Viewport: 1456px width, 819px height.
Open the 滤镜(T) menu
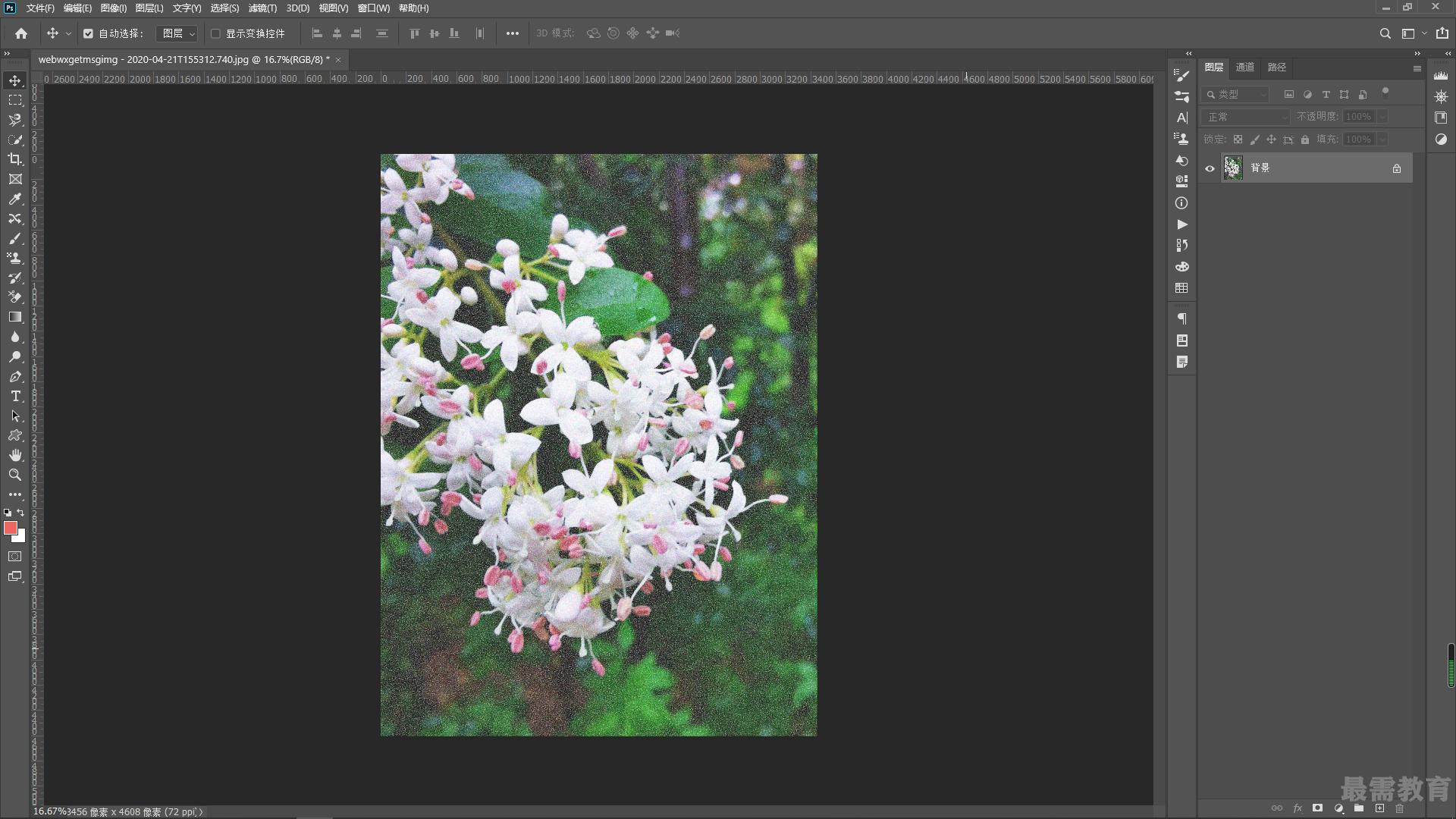262,8
